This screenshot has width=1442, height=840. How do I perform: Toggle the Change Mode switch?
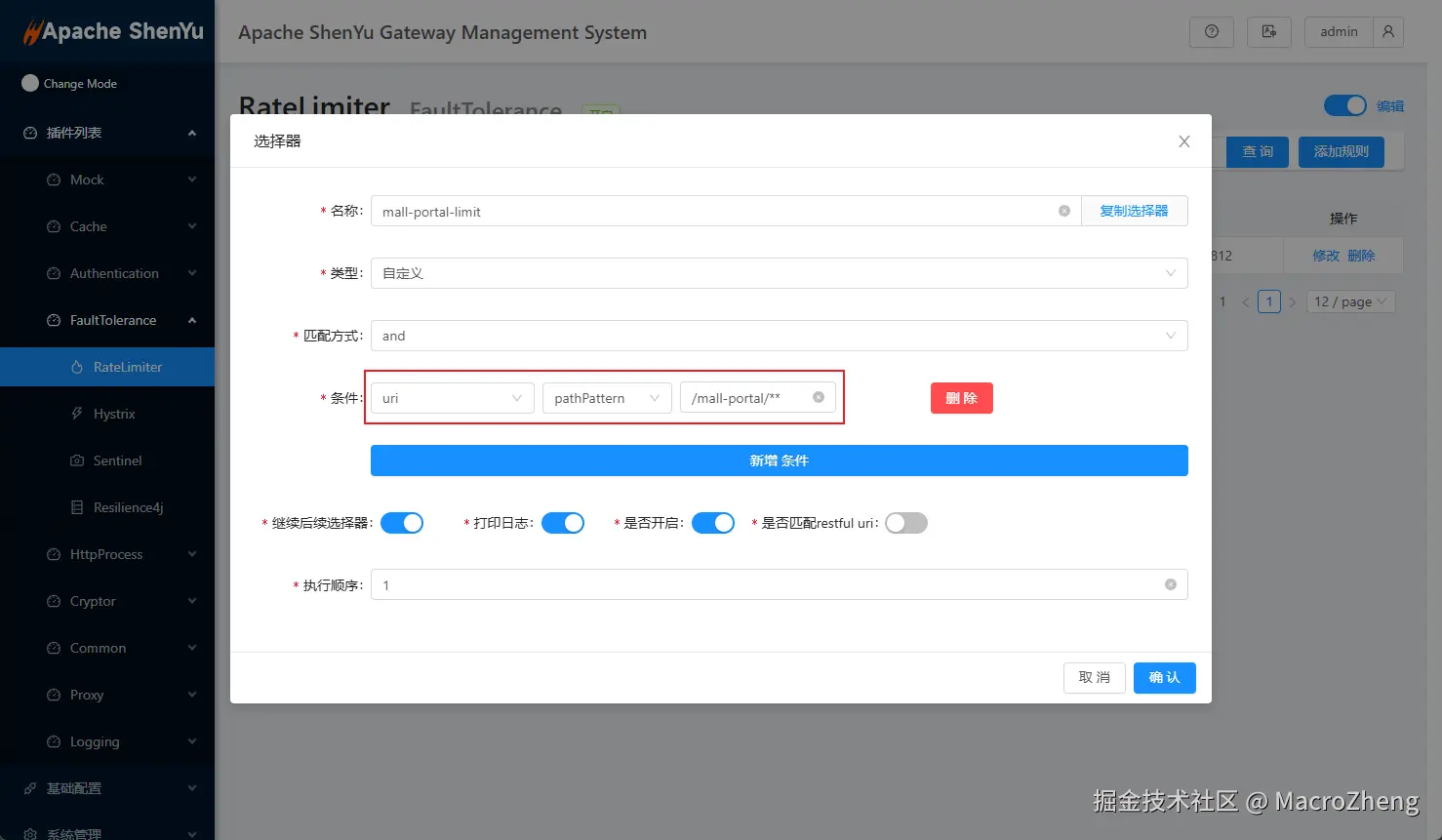[x=30, y=84]
